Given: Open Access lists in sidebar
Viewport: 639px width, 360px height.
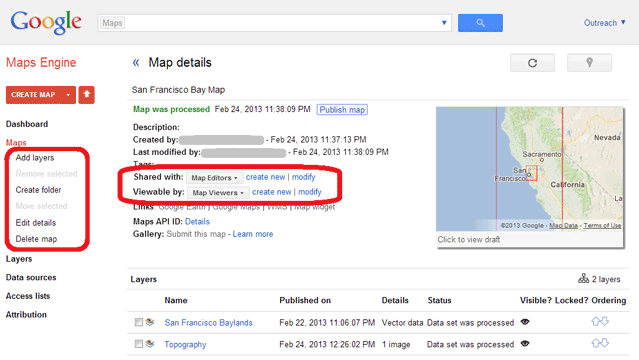Looking at the screenshot, I should 28,296.
